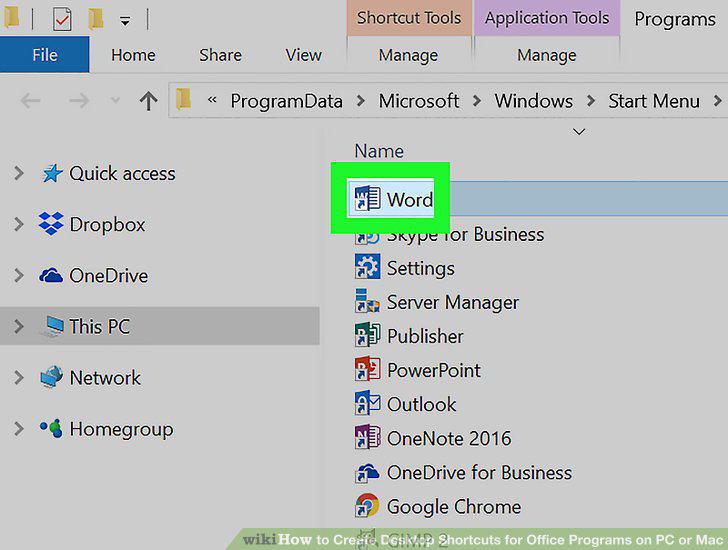
Task: Select the Publisher file name
Action: click(x=425, y=336)
